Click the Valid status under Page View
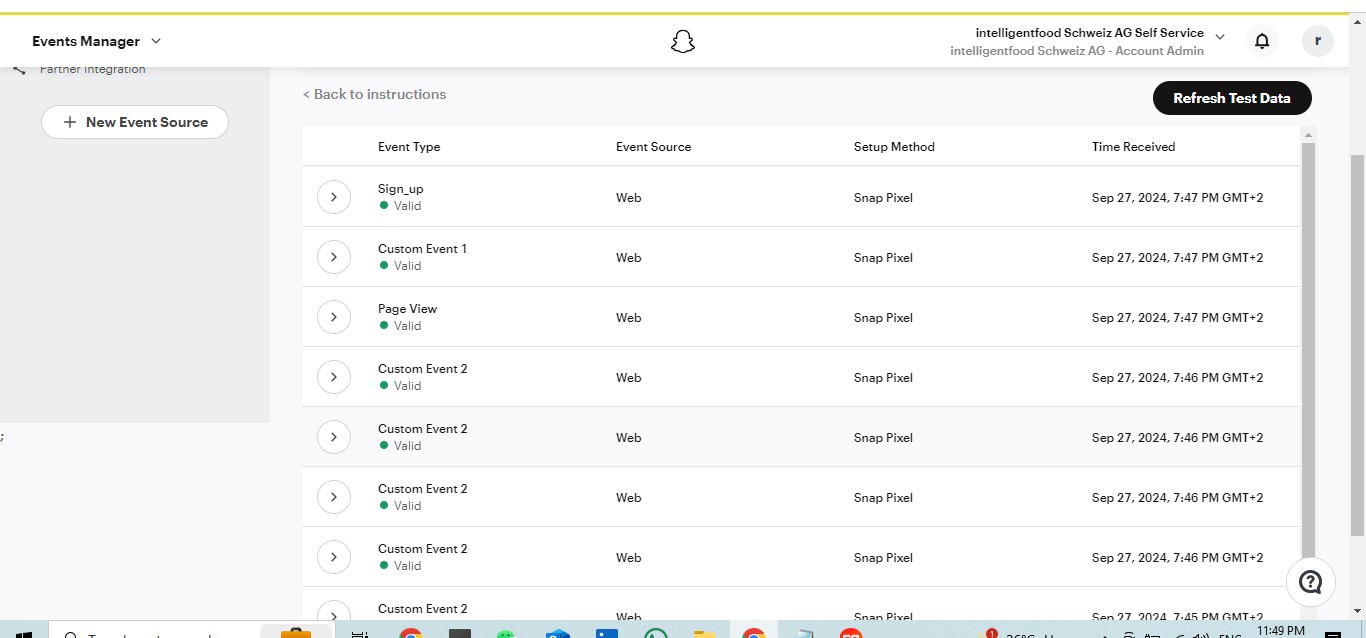 400,326
